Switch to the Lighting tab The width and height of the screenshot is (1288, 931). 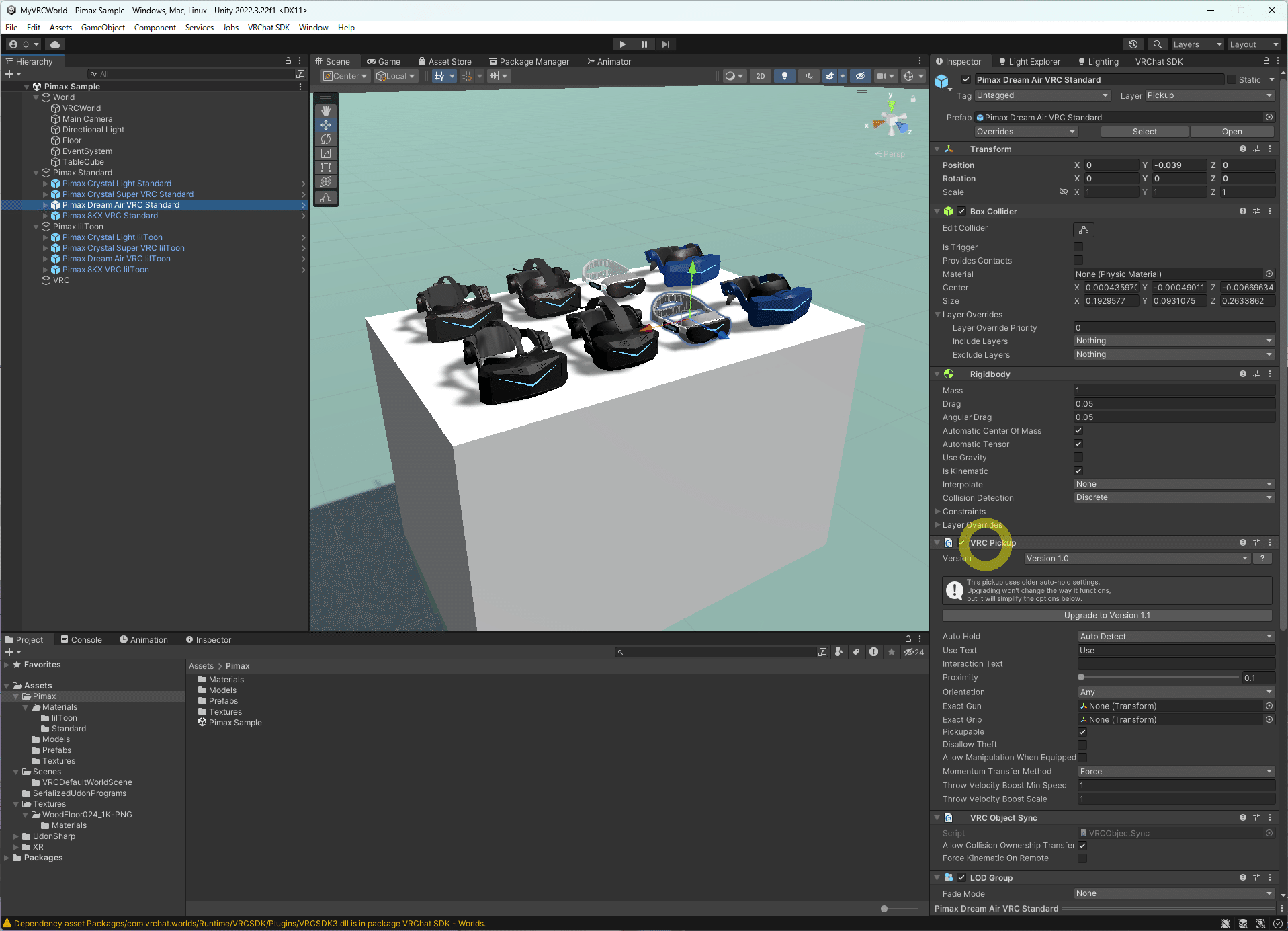[1099, 62]
